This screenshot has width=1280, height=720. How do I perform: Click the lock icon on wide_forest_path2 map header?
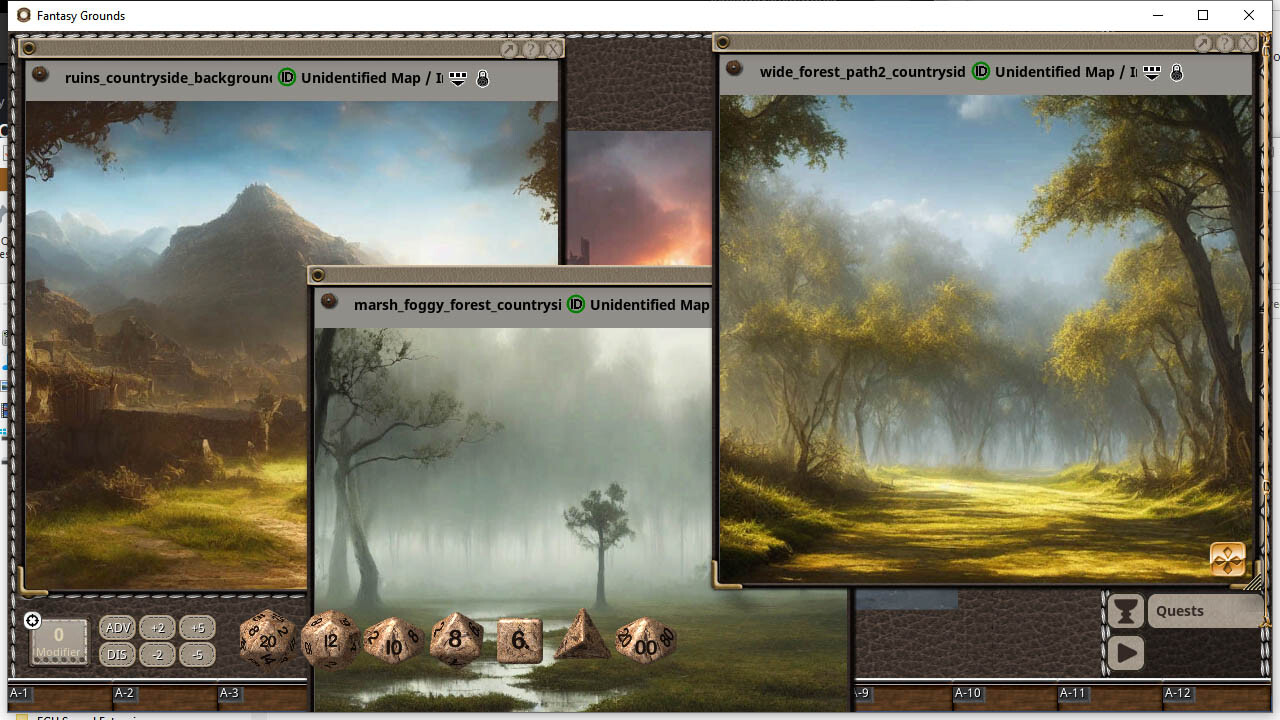click(x=1176, y=72)
